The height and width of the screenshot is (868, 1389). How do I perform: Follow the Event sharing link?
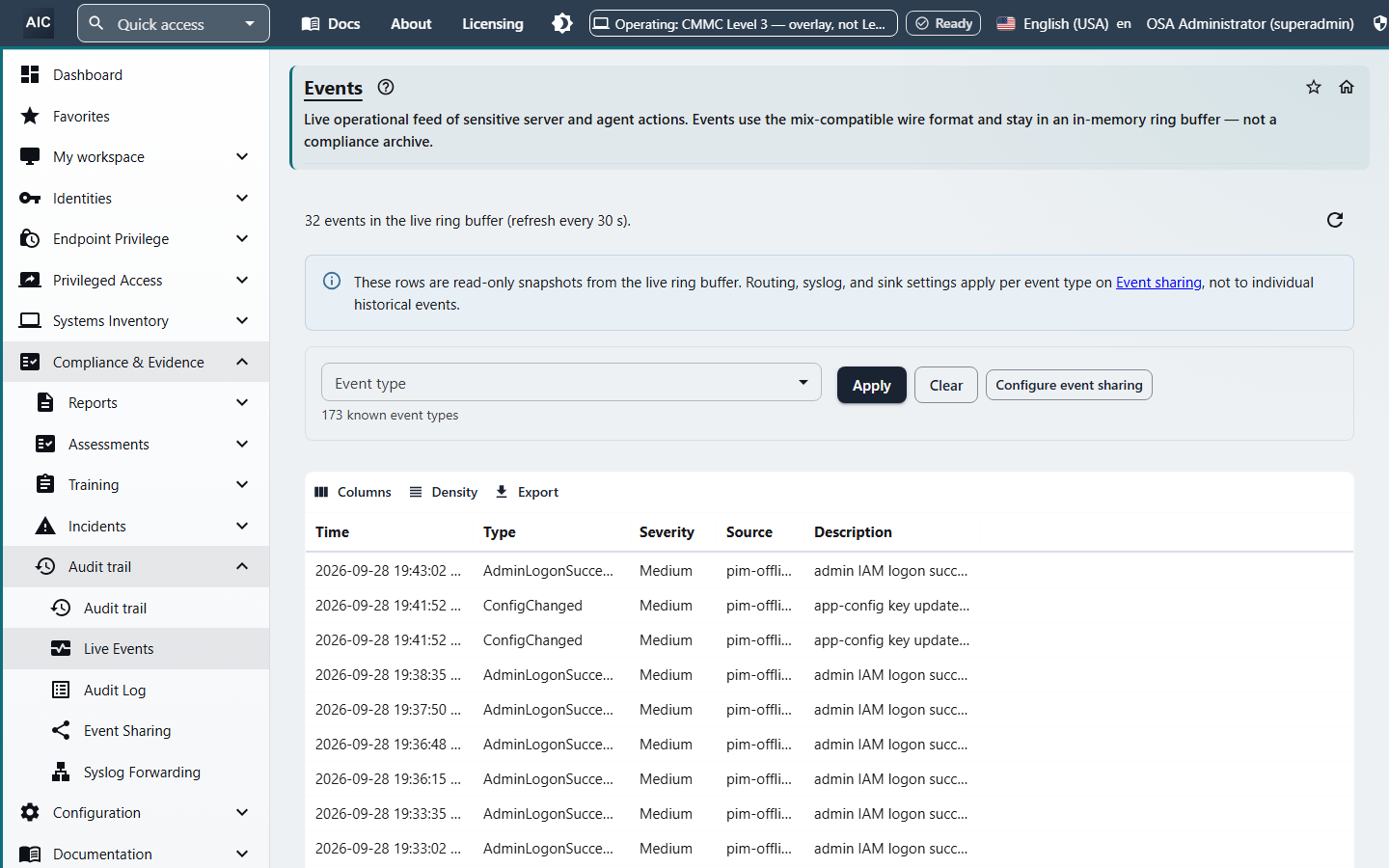[1158, 282]
